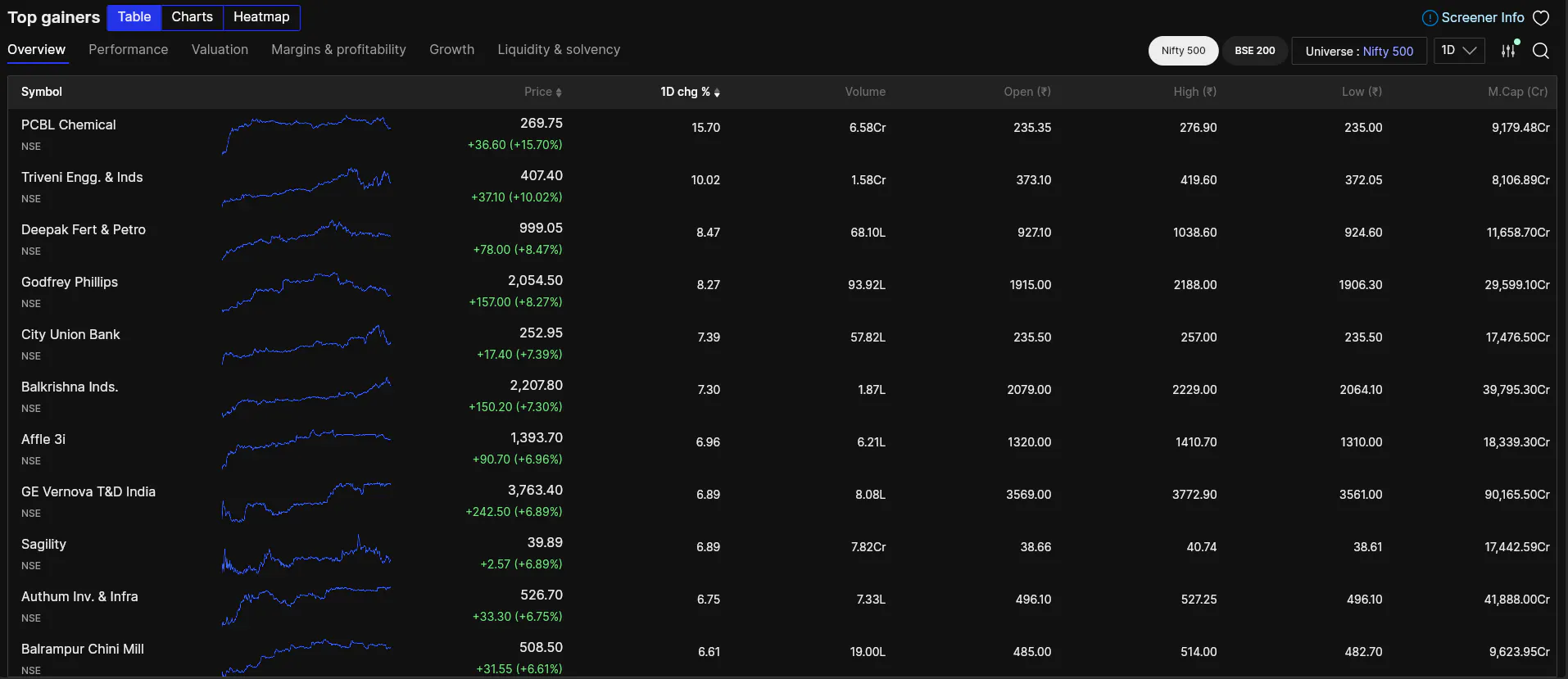This screenshot has height=679, width=1568.
Task: Sort by Price using sort arrows
Action: [x=559, y=93]
